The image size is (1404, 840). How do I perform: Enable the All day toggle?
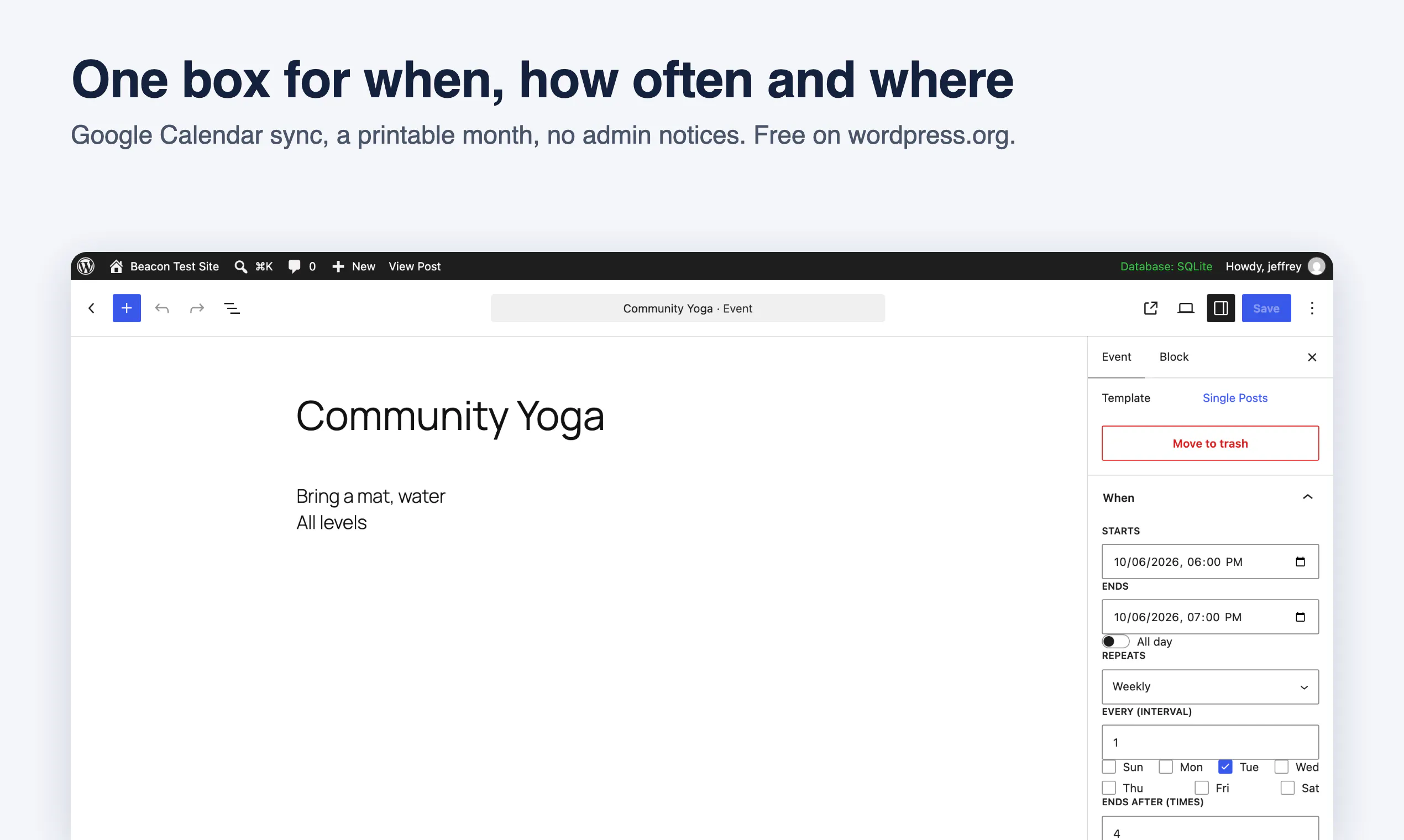[1116, 641]
